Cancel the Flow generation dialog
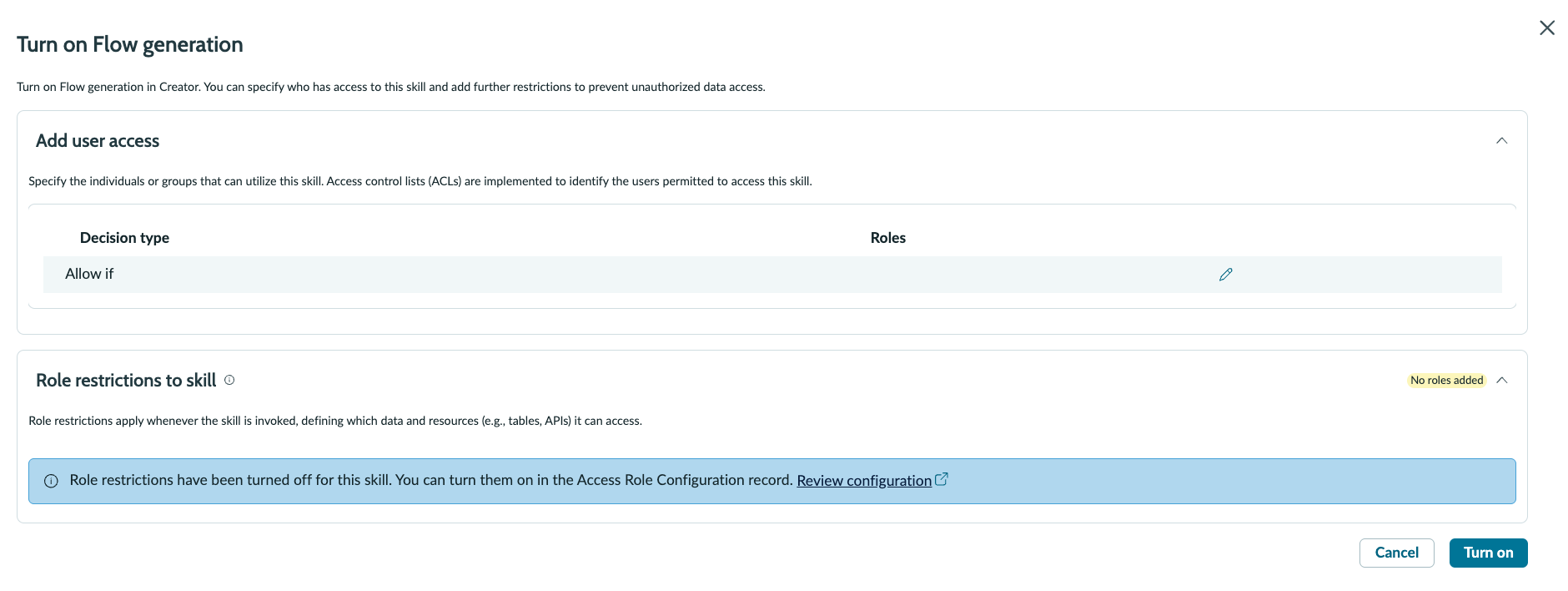1568x591 pixels. 1396,553
